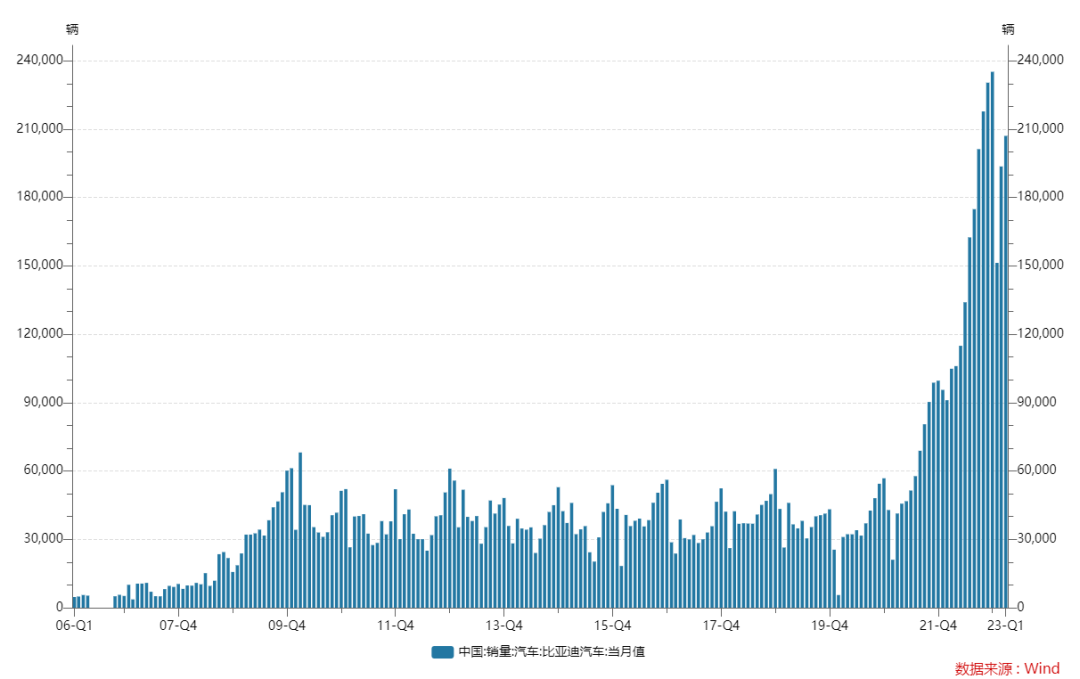The width and height of the screenshot is (1080, 679).
Task: Click the 辆 unit label above right axis
Action: (x=1008, y=30)
